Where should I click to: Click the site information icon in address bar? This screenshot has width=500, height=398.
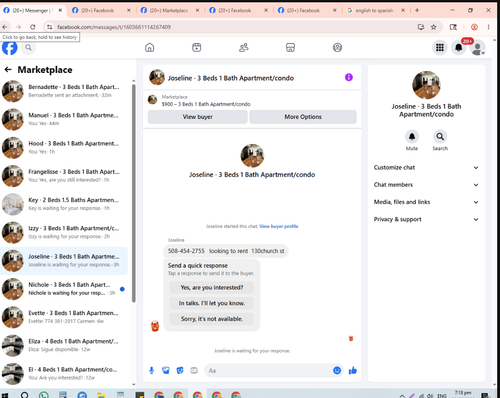[x=49, y=27]
